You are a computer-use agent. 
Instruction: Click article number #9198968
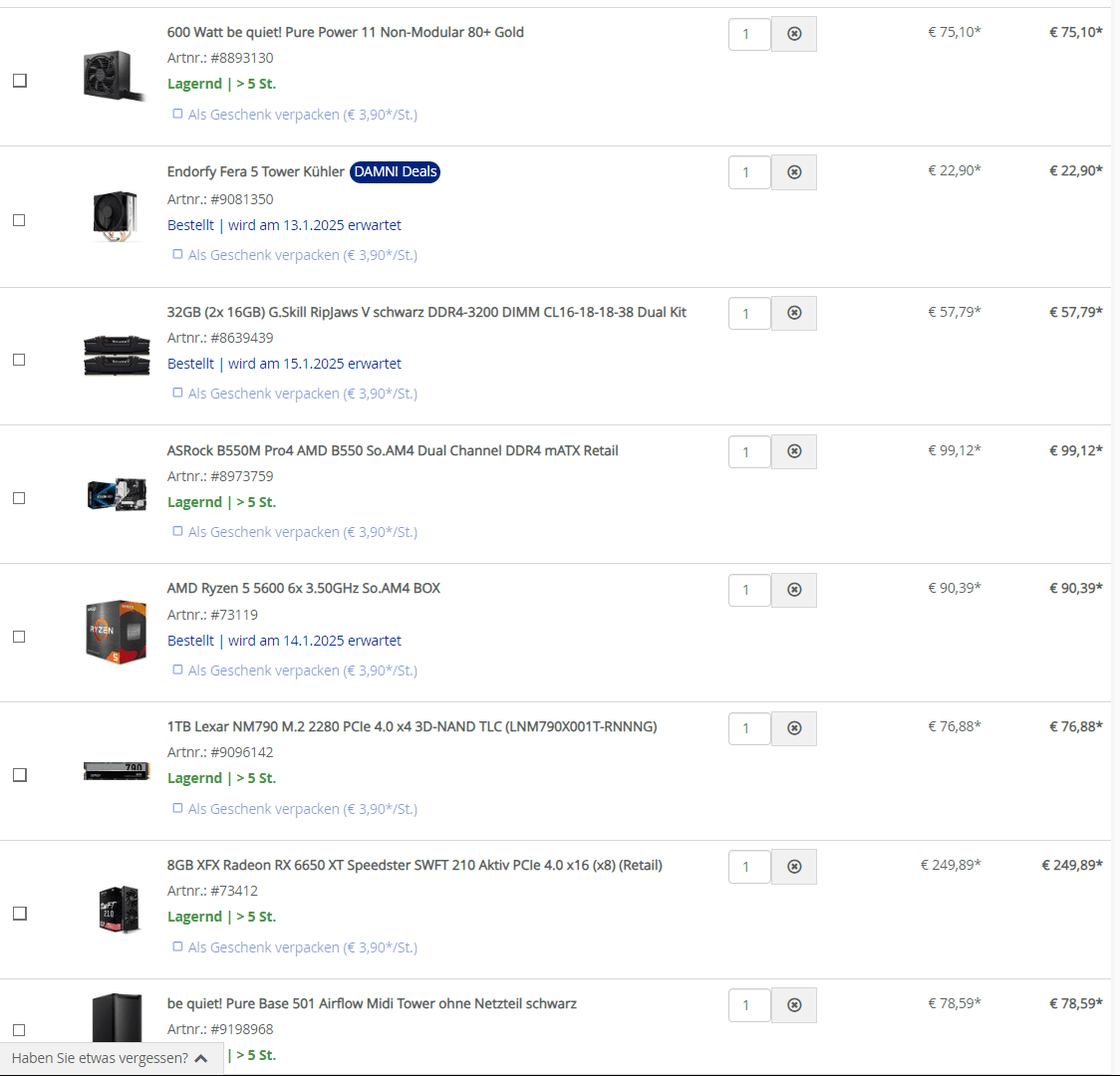241,1029
